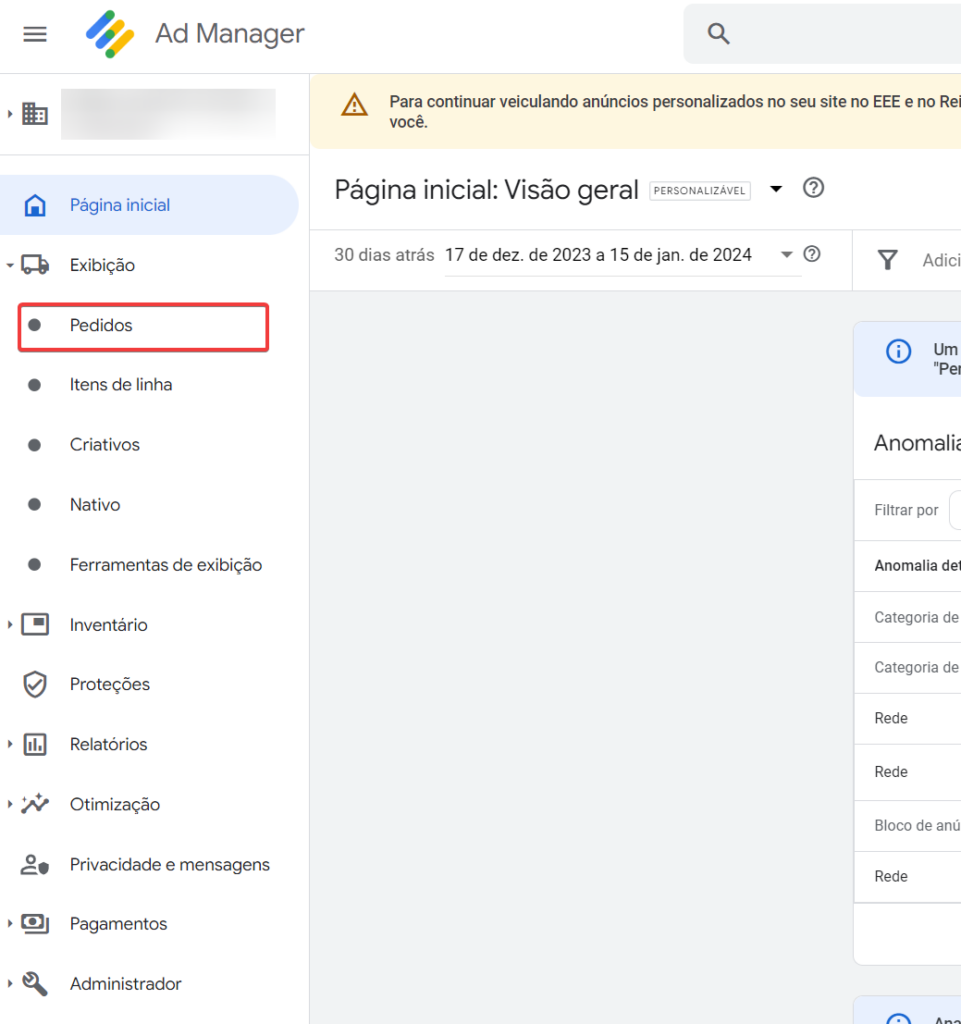Expand the Pagamentos section arrow

point(10,923)
